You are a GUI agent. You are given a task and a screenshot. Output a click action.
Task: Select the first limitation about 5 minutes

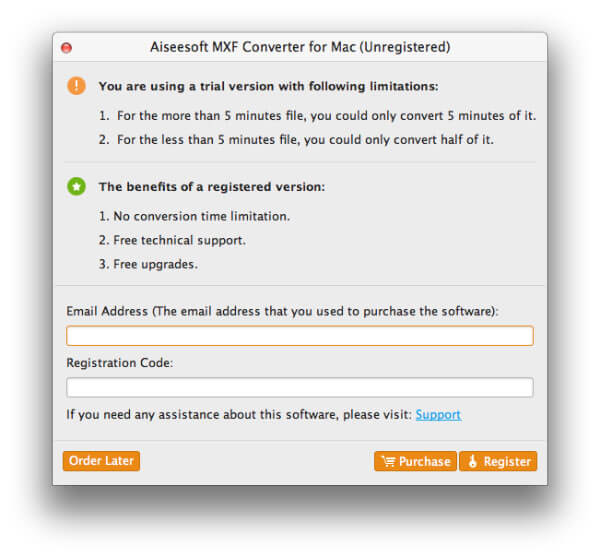click(x=318, y=116)
